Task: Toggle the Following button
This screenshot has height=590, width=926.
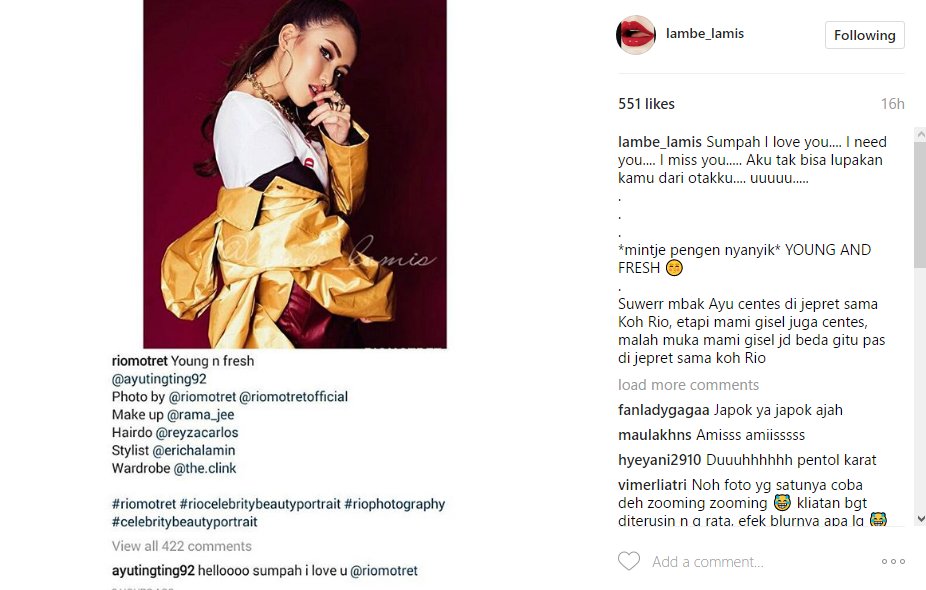Action: tap(865, 35)
